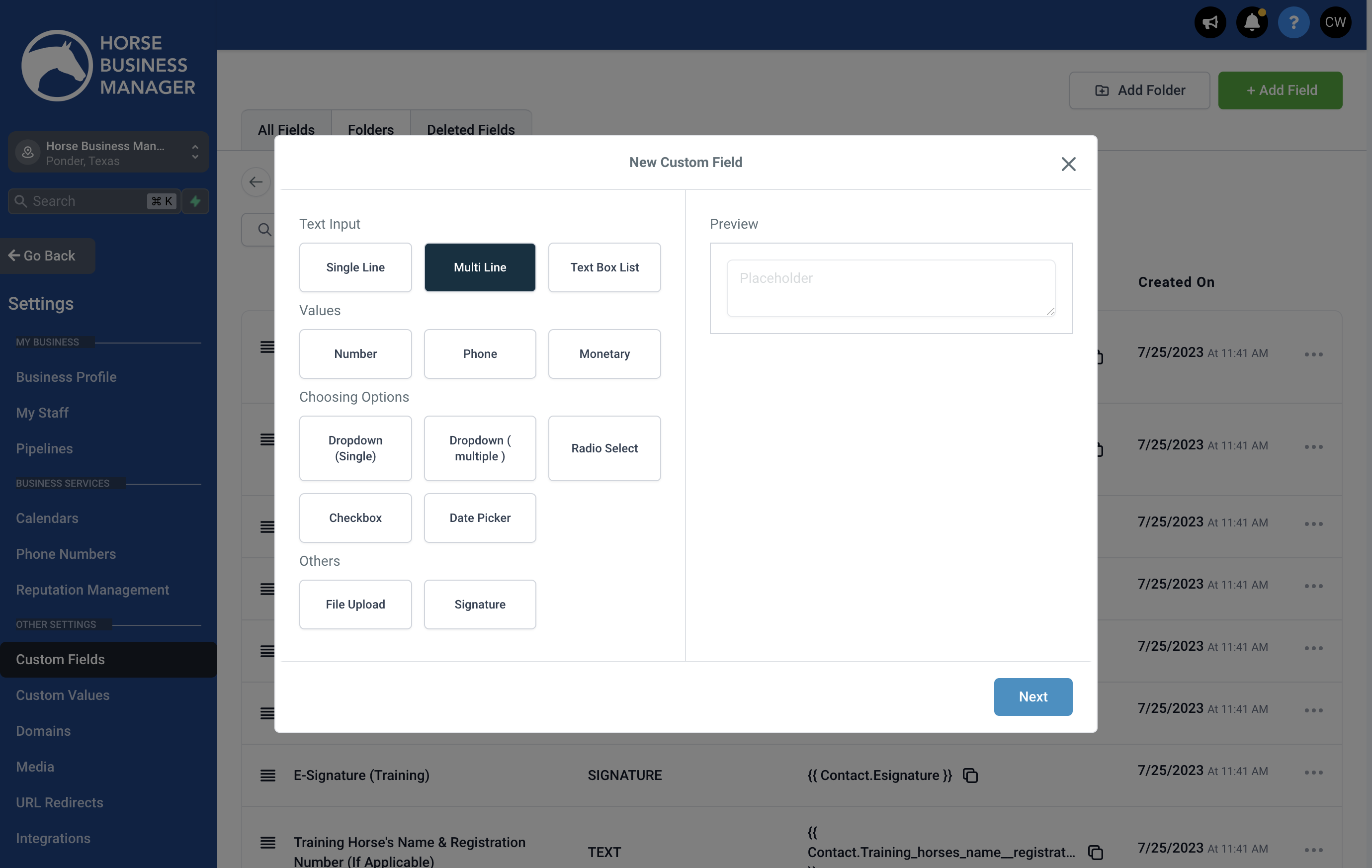The height and width of the screenshot is (868, 1372).
Task: Switch to the Folders tab
Action: point(370,130)
